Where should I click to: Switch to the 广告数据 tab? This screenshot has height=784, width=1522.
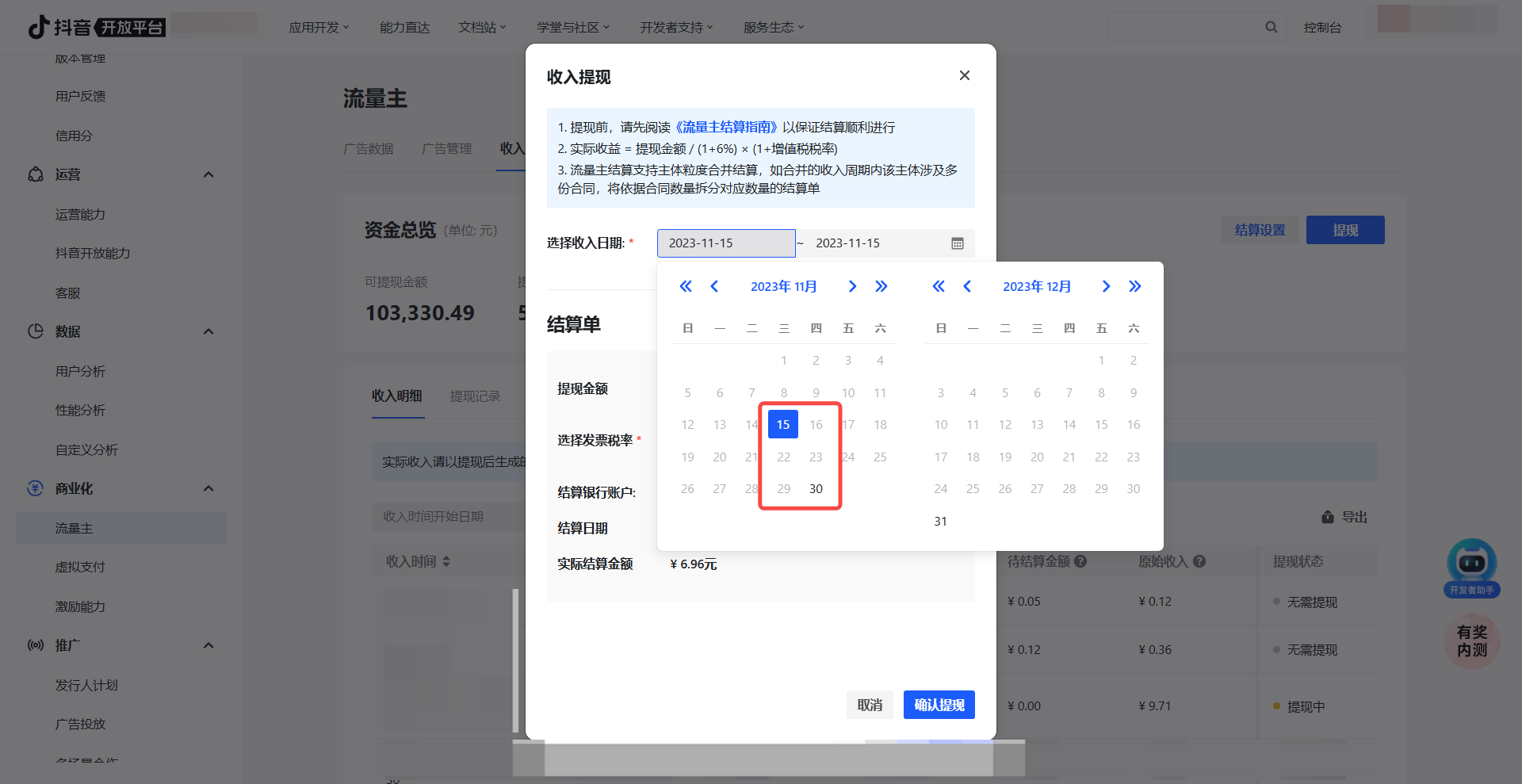tap(369, 148)
